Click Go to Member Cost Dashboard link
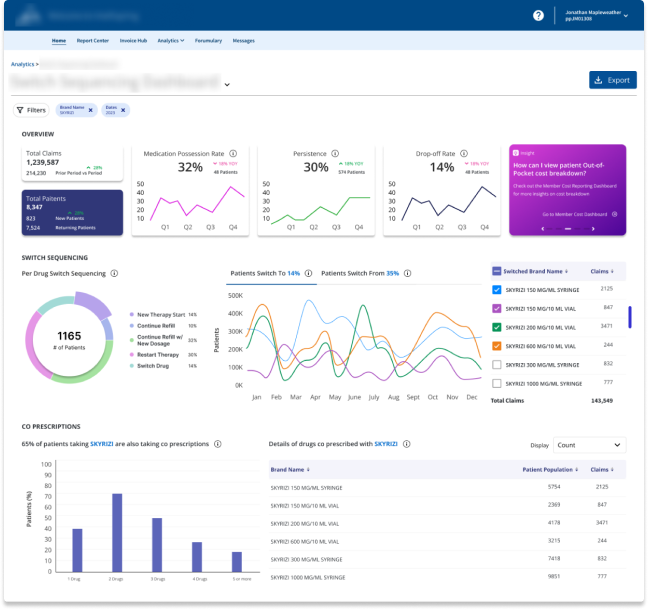 574,214
